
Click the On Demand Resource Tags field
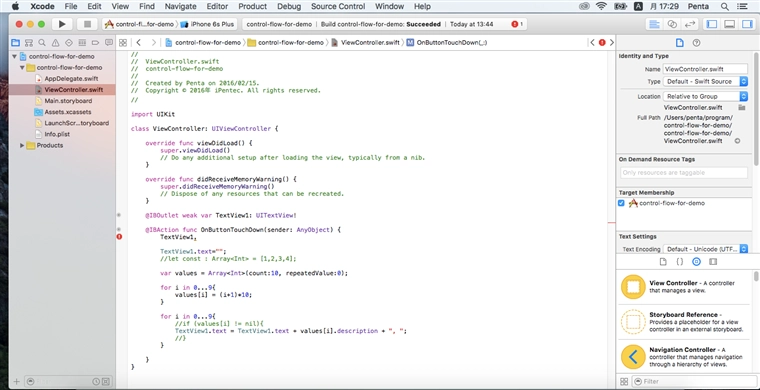click(x=684, y=173)
